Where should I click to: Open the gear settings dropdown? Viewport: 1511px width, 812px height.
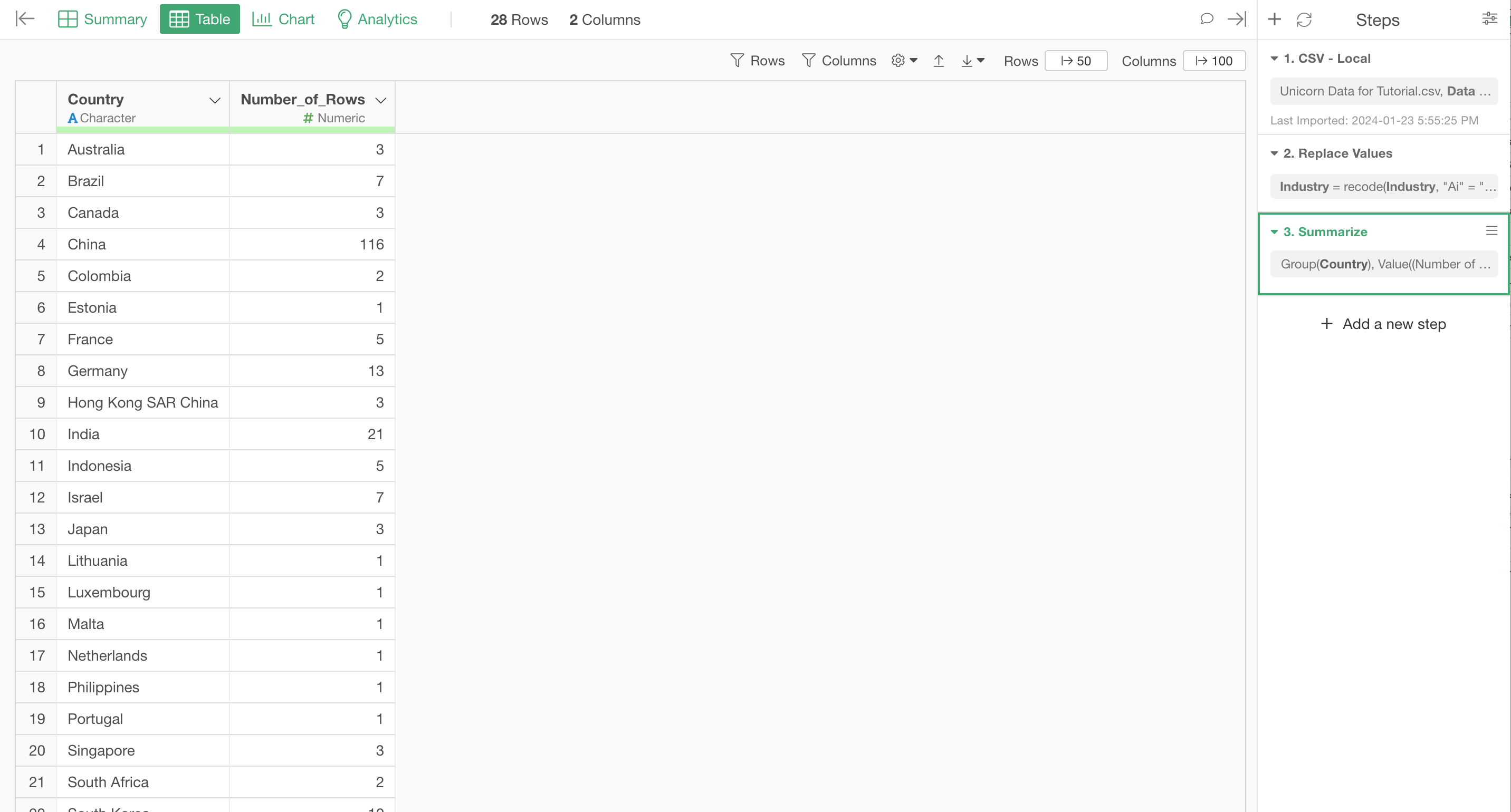coord(904,61)
